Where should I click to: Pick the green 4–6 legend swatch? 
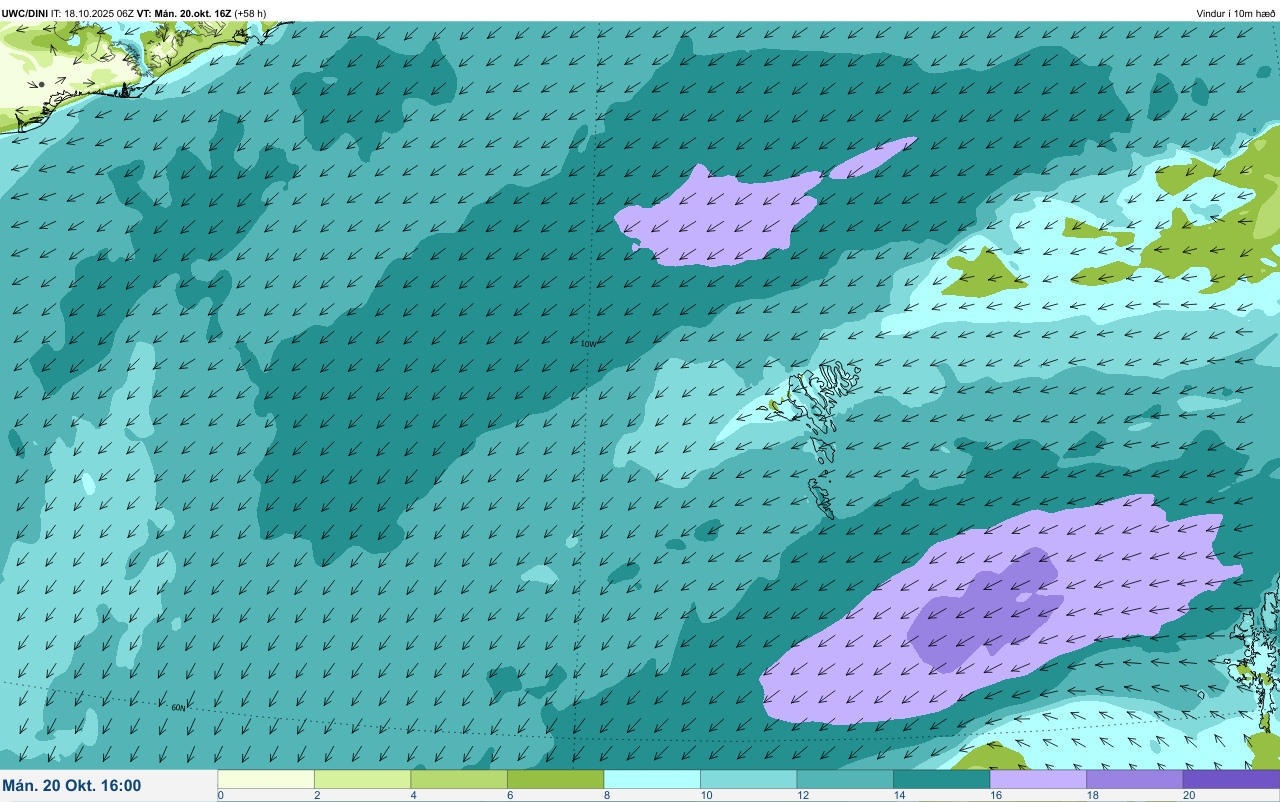tap(459, 779)
